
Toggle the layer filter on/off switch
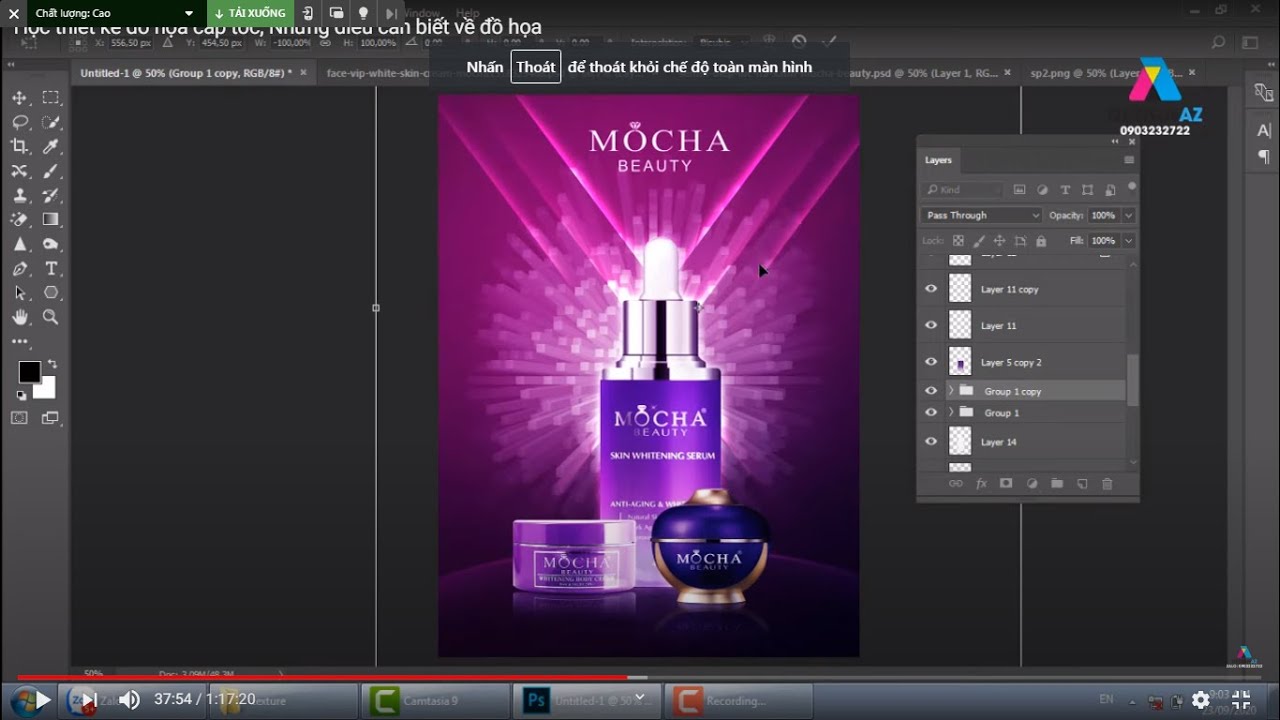(x=1132, y=187)
